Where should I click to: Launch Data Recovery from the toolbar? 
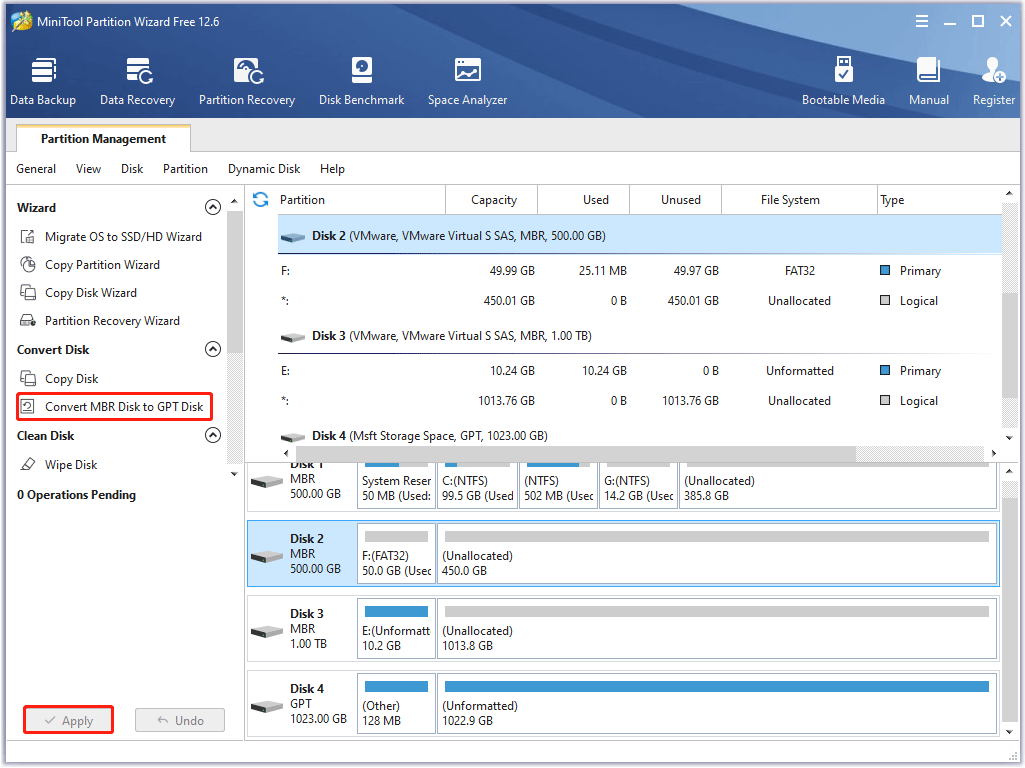pyautogui.click(x=137, y=81)
